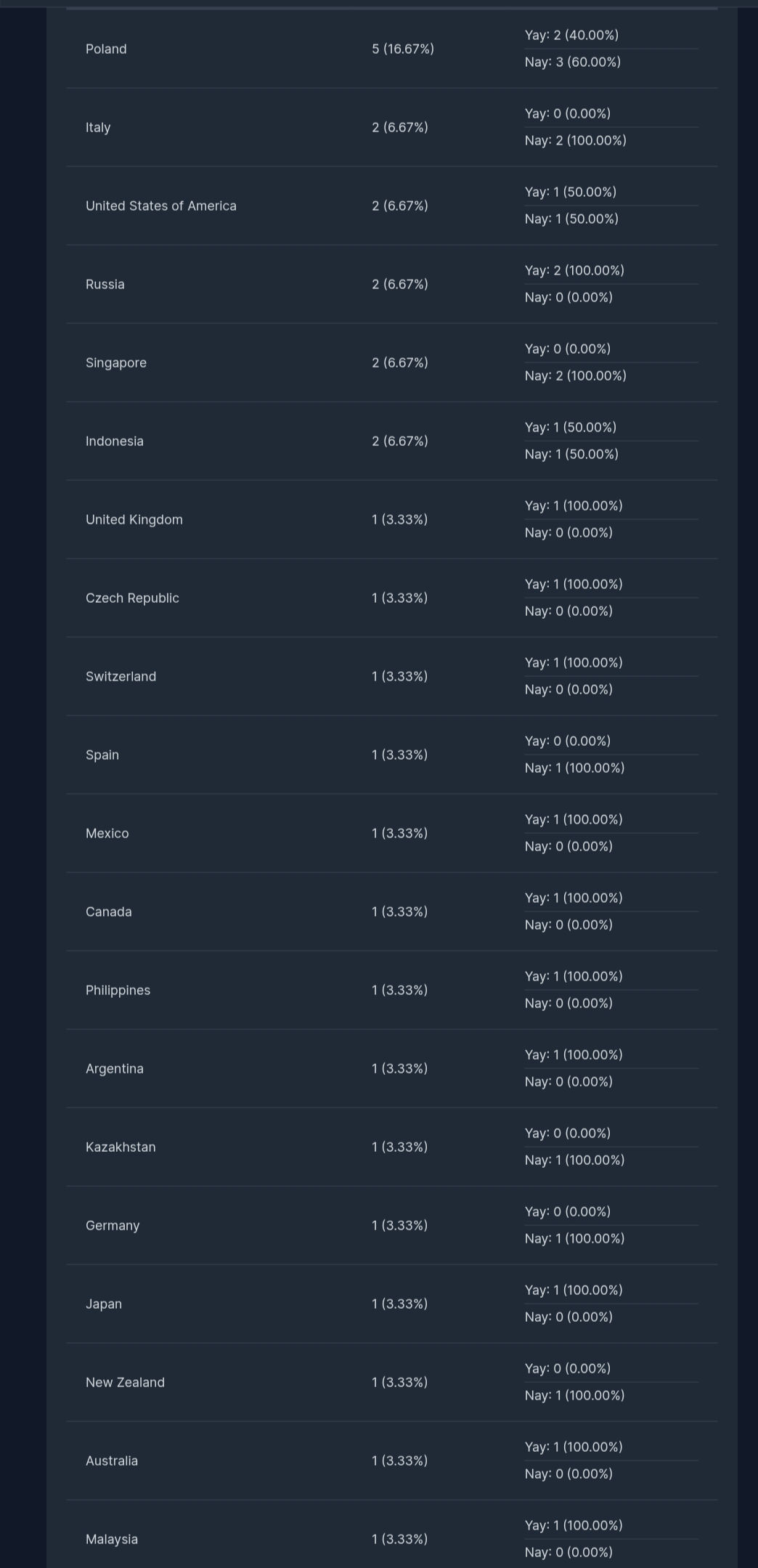Click Canada's Yay: 1 (100.00%) value
The width and height of the screenshot is (758, 1568).
tap(574, 898)
